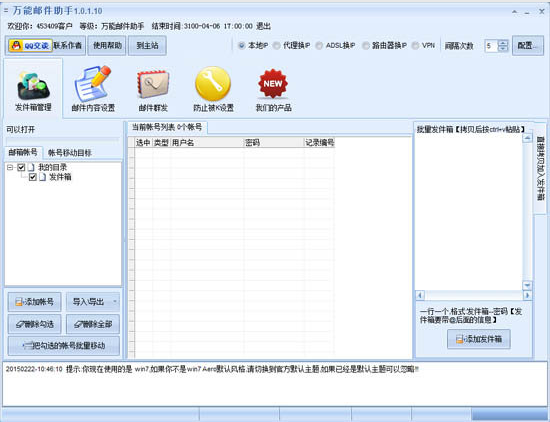Open 我们的产品 NEW badge icon
The image size is (550, 422).
273,83
